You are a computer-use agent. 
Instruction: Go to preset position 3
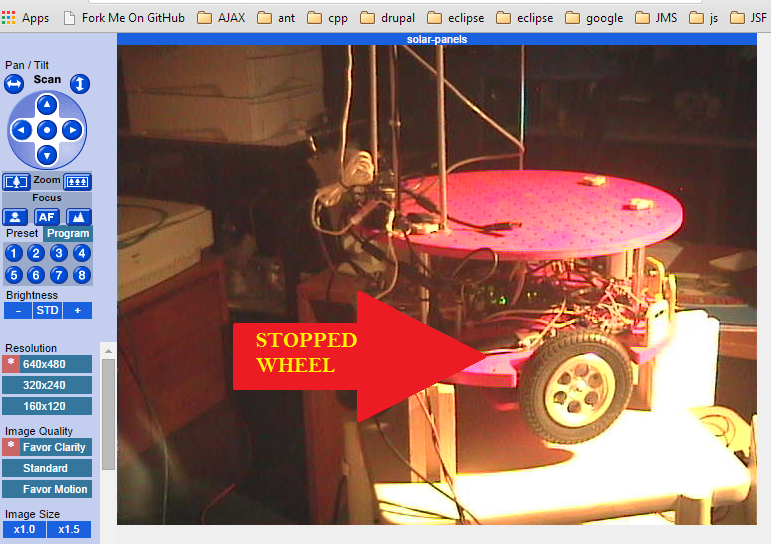tap(59, 253)
